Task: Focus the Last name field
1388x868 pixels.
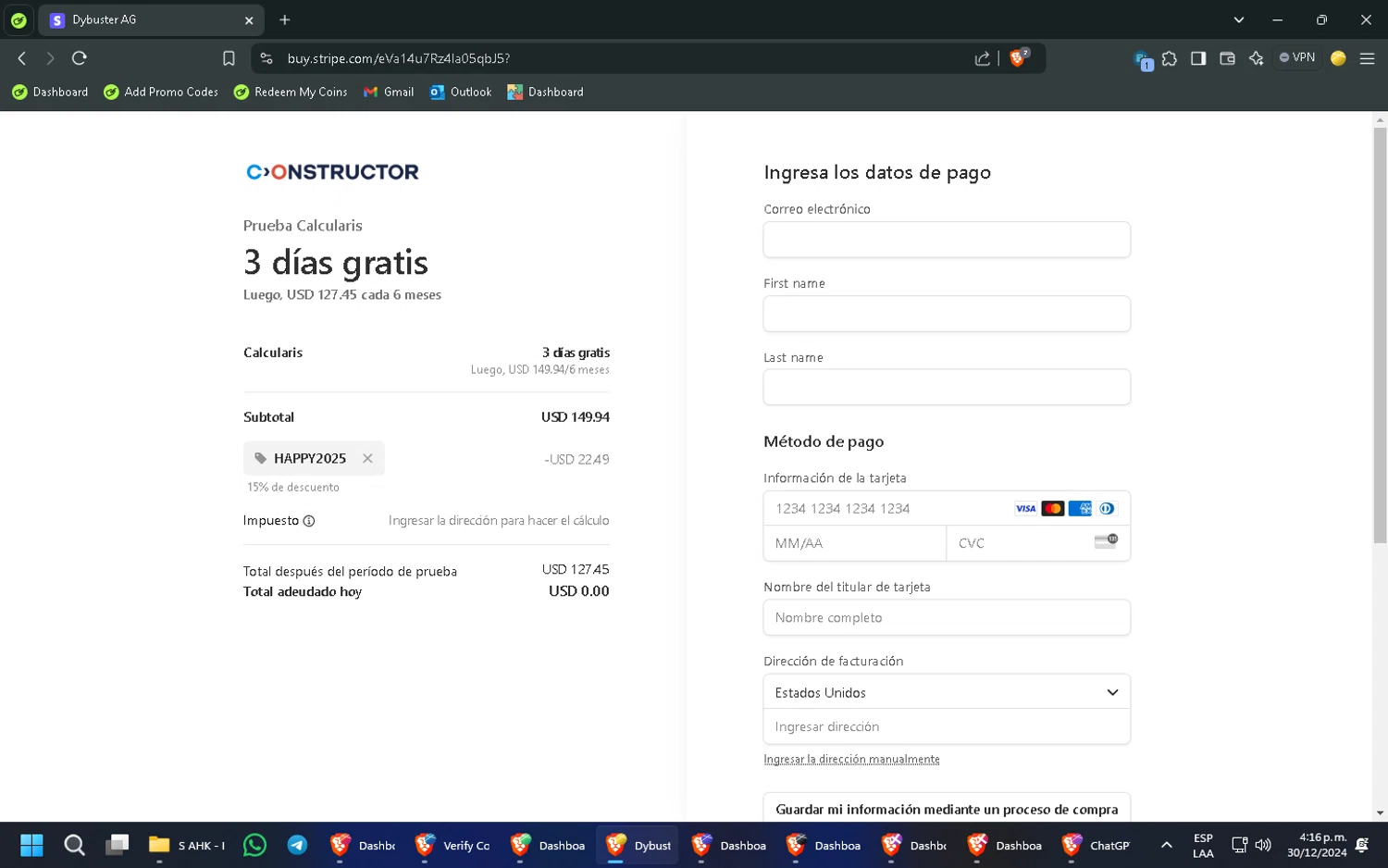Action: click(x=947, y=387)
